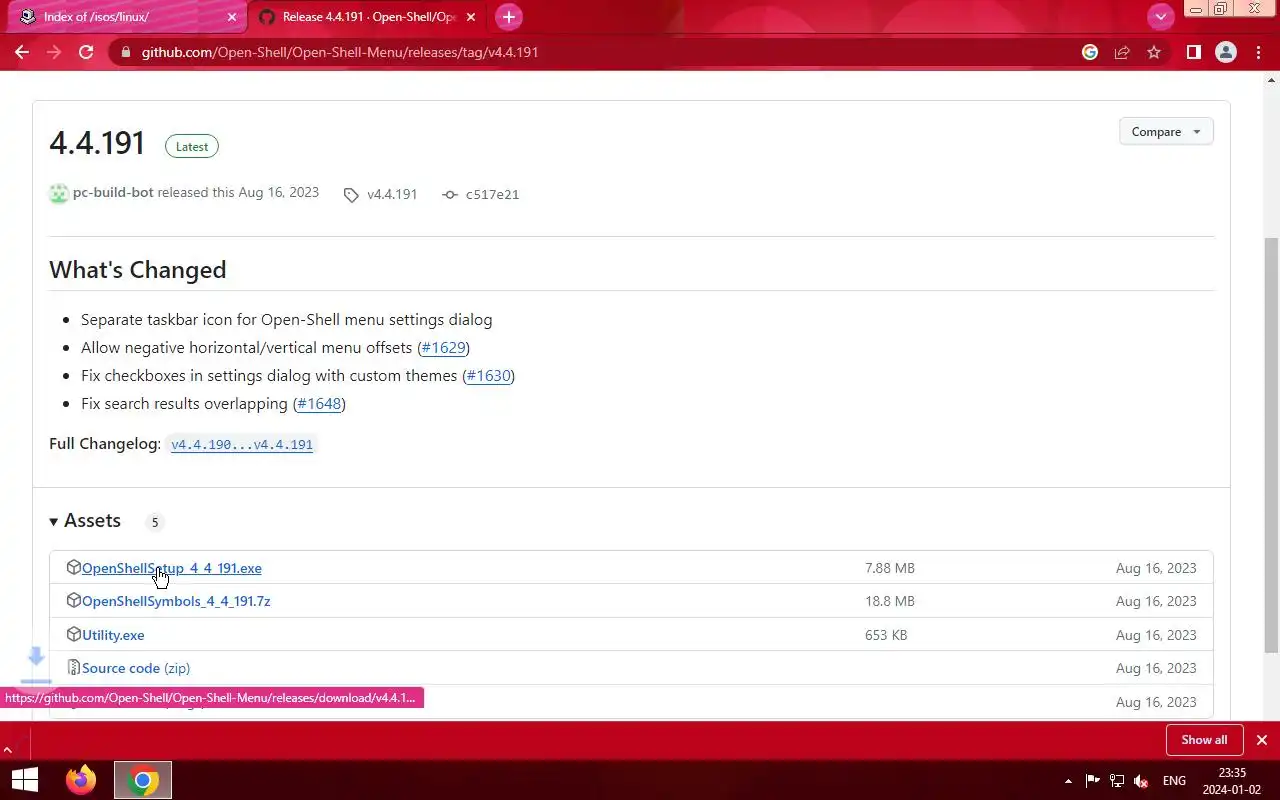Click the What's Changed heading
This screenshot has height=800, width=1280.
click(138, 270)
